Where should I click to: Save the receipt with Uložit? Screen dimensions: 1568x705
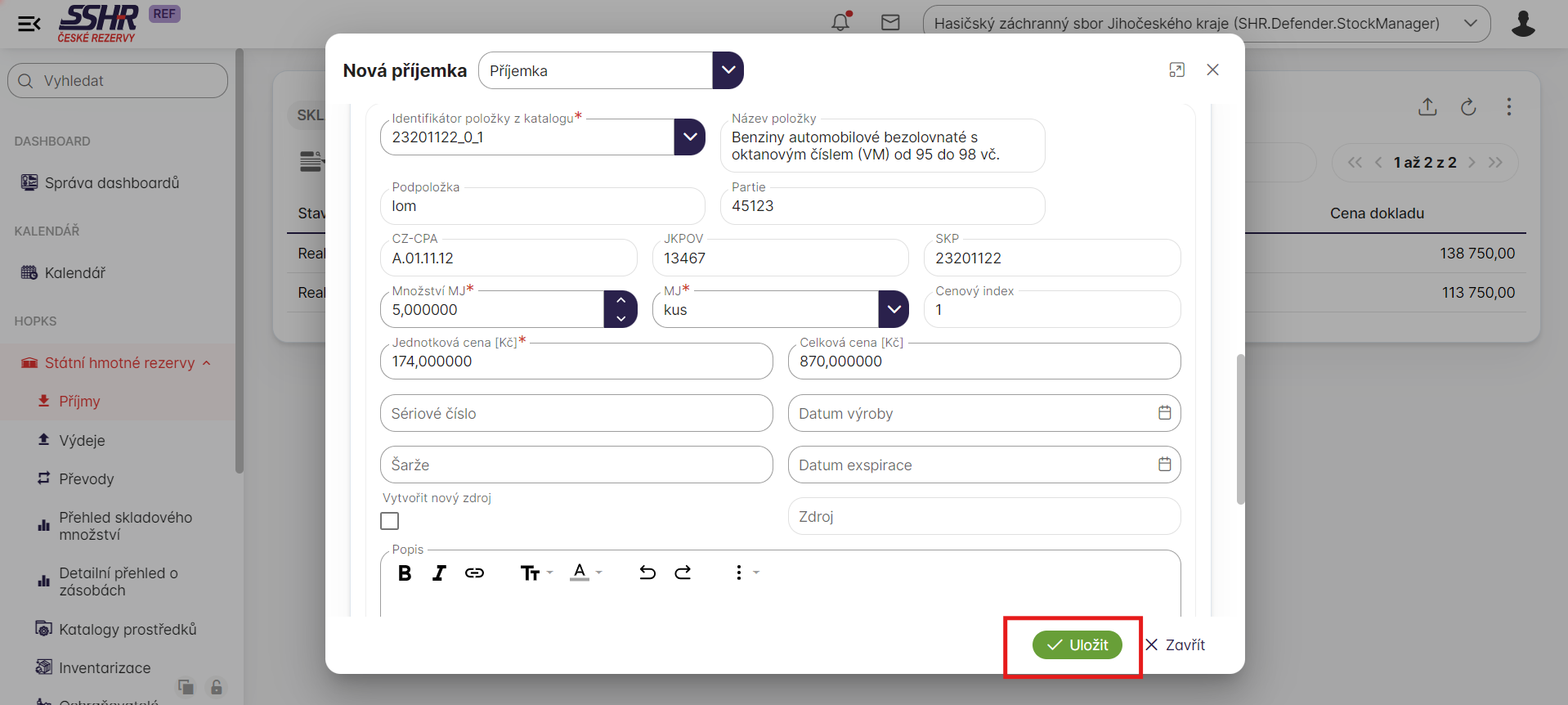pyautogui.click(x=1077, y=645)
